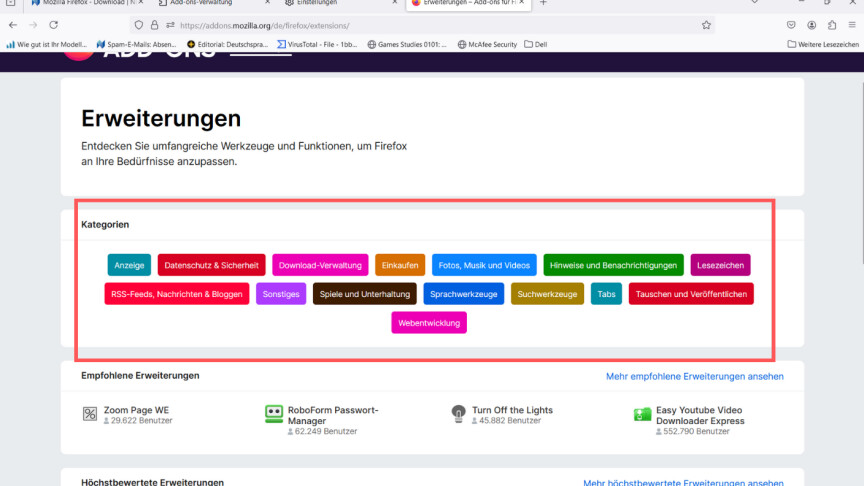The height and width of the screenshot is (486, 864).
Task: Select the Tabs category
Action: click(606, 294)
